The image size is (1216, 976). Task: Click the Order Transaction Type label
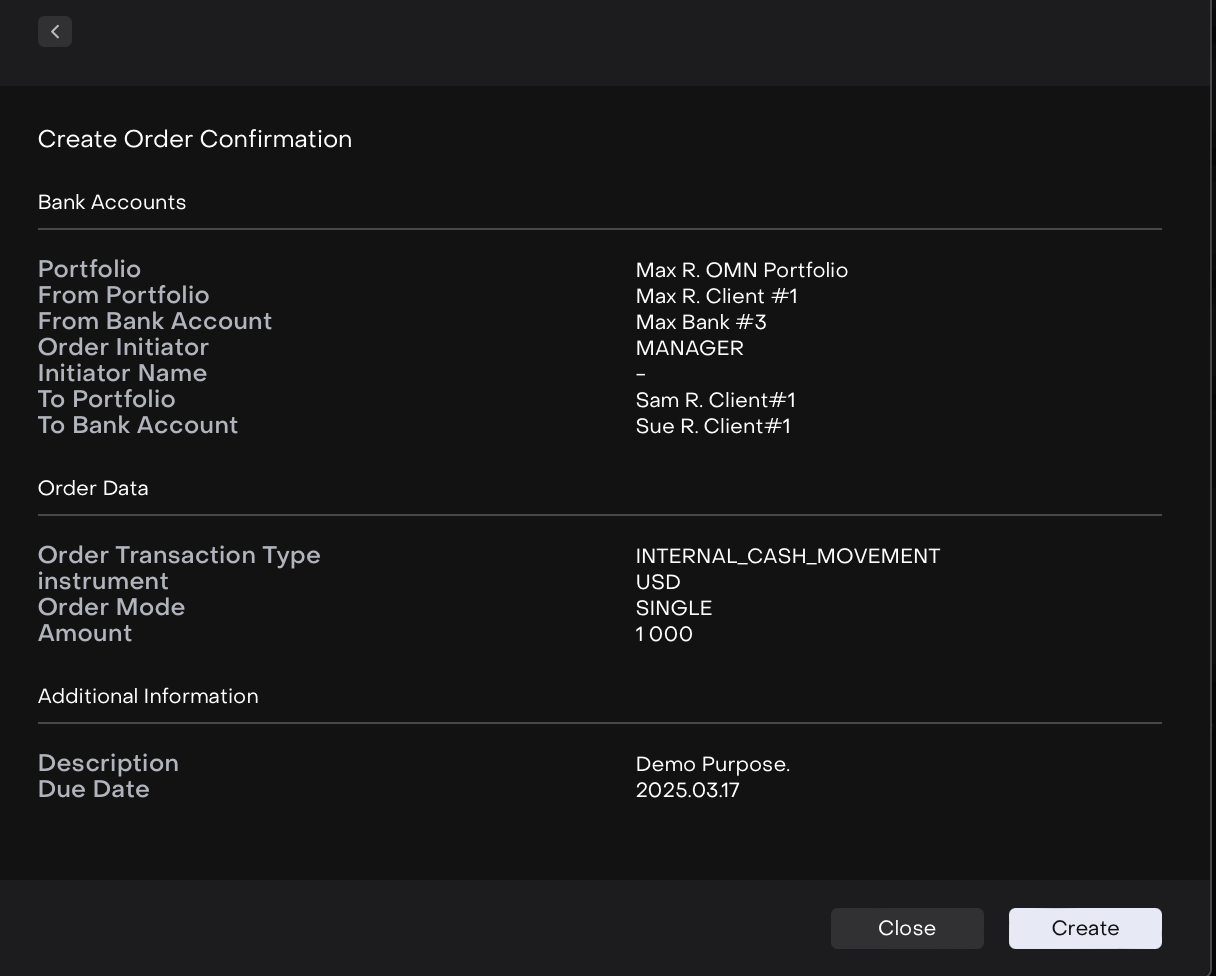pyautogui.click(x=179, y=555)
